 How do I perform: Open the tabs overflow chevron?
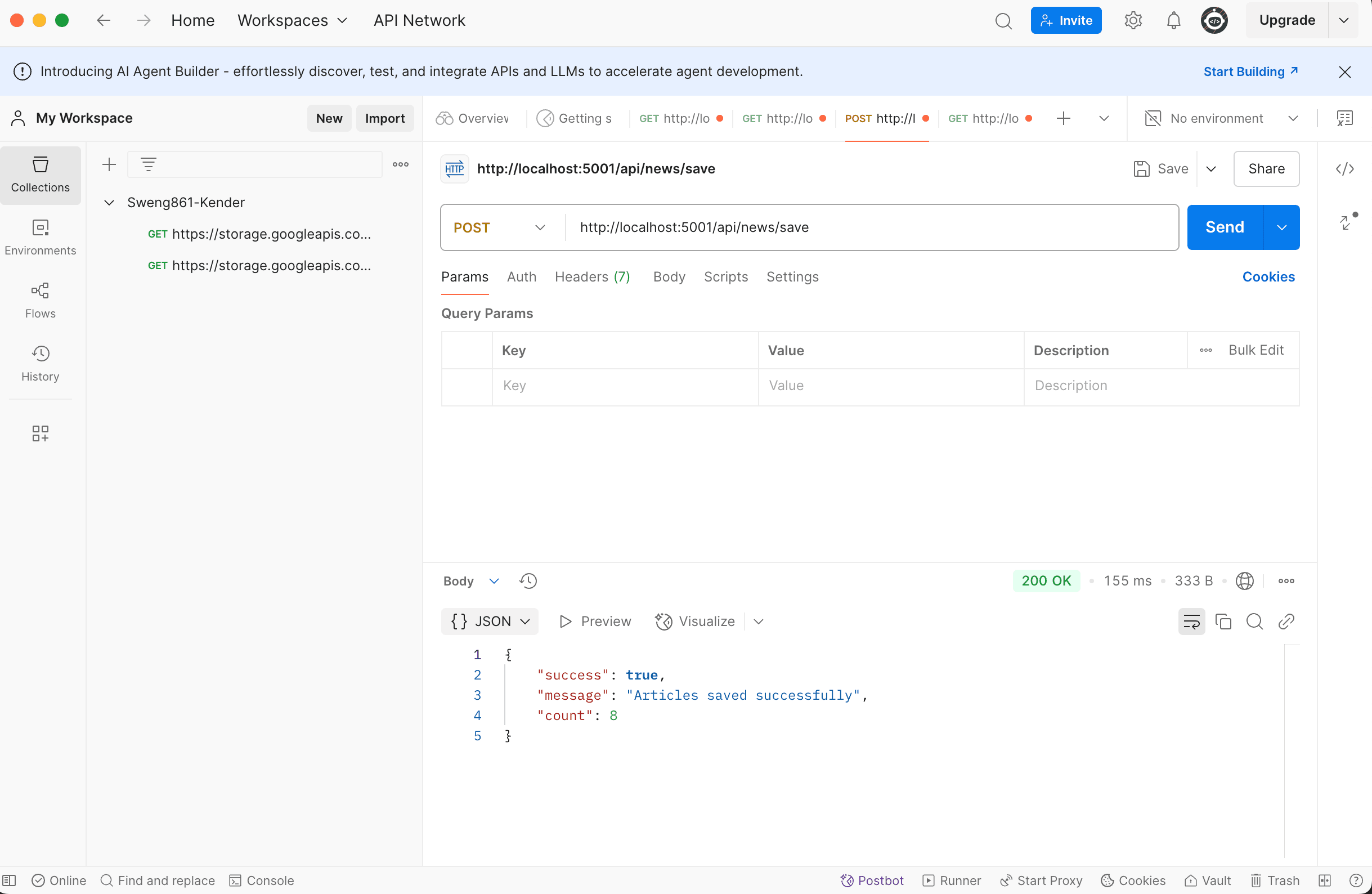pyautogui.click(x=1104, y=118)
